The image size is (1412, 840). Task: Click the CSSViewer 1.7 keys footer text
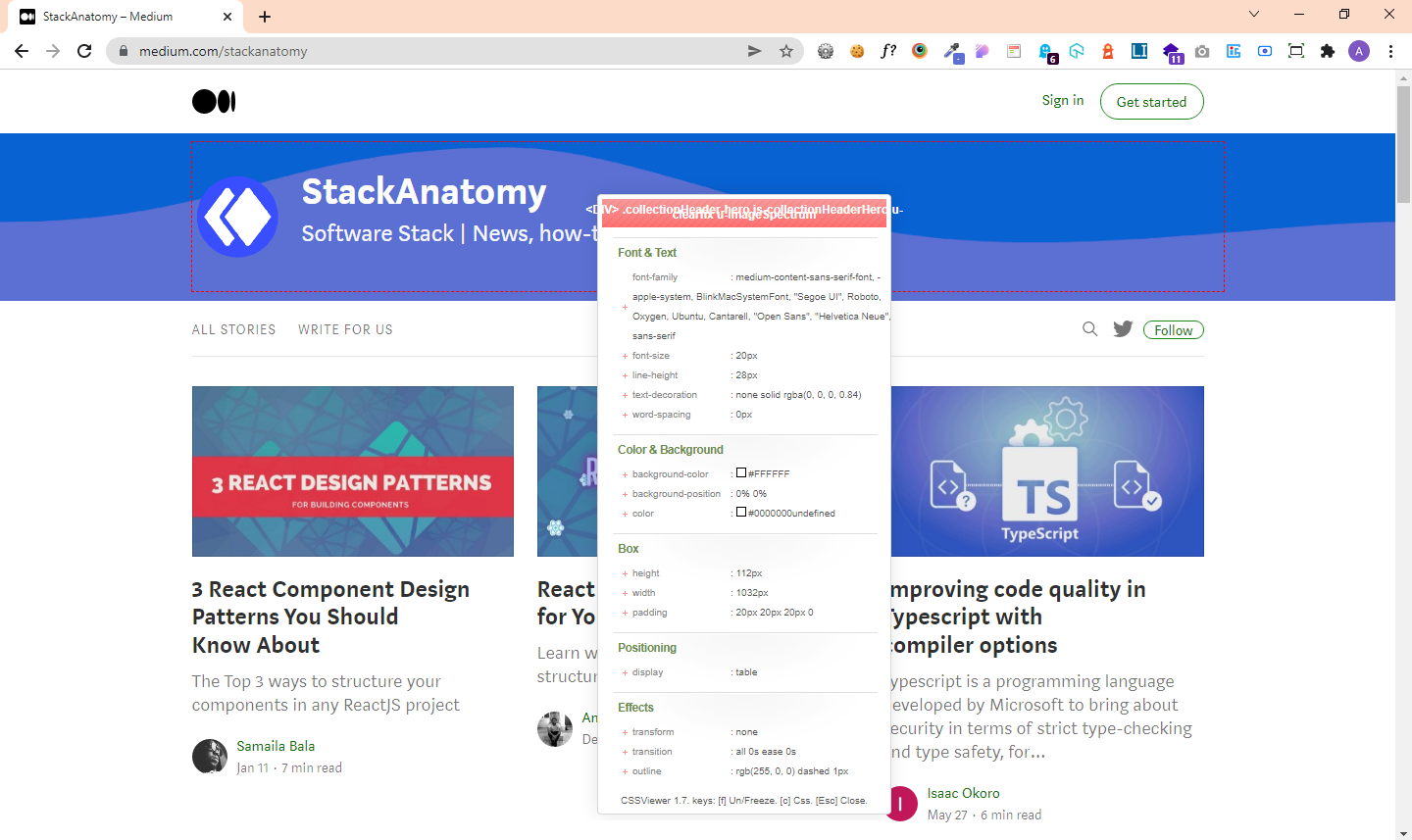click(744, 801)
